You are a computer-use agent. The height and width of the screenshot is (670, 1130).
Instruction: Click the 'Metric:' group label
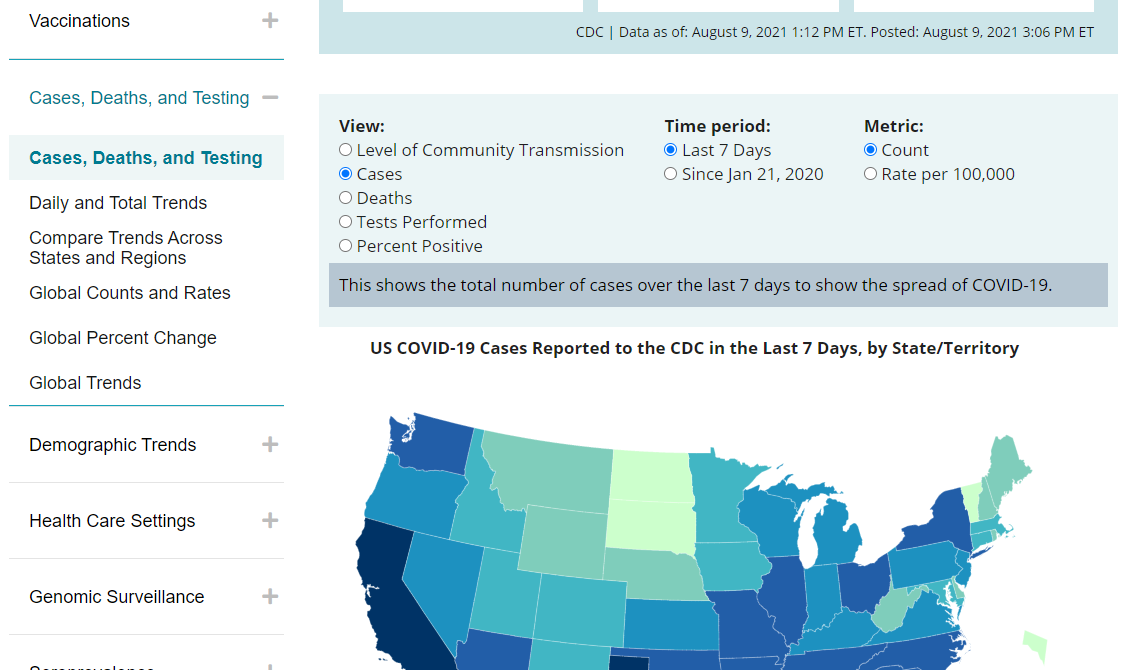894,126
